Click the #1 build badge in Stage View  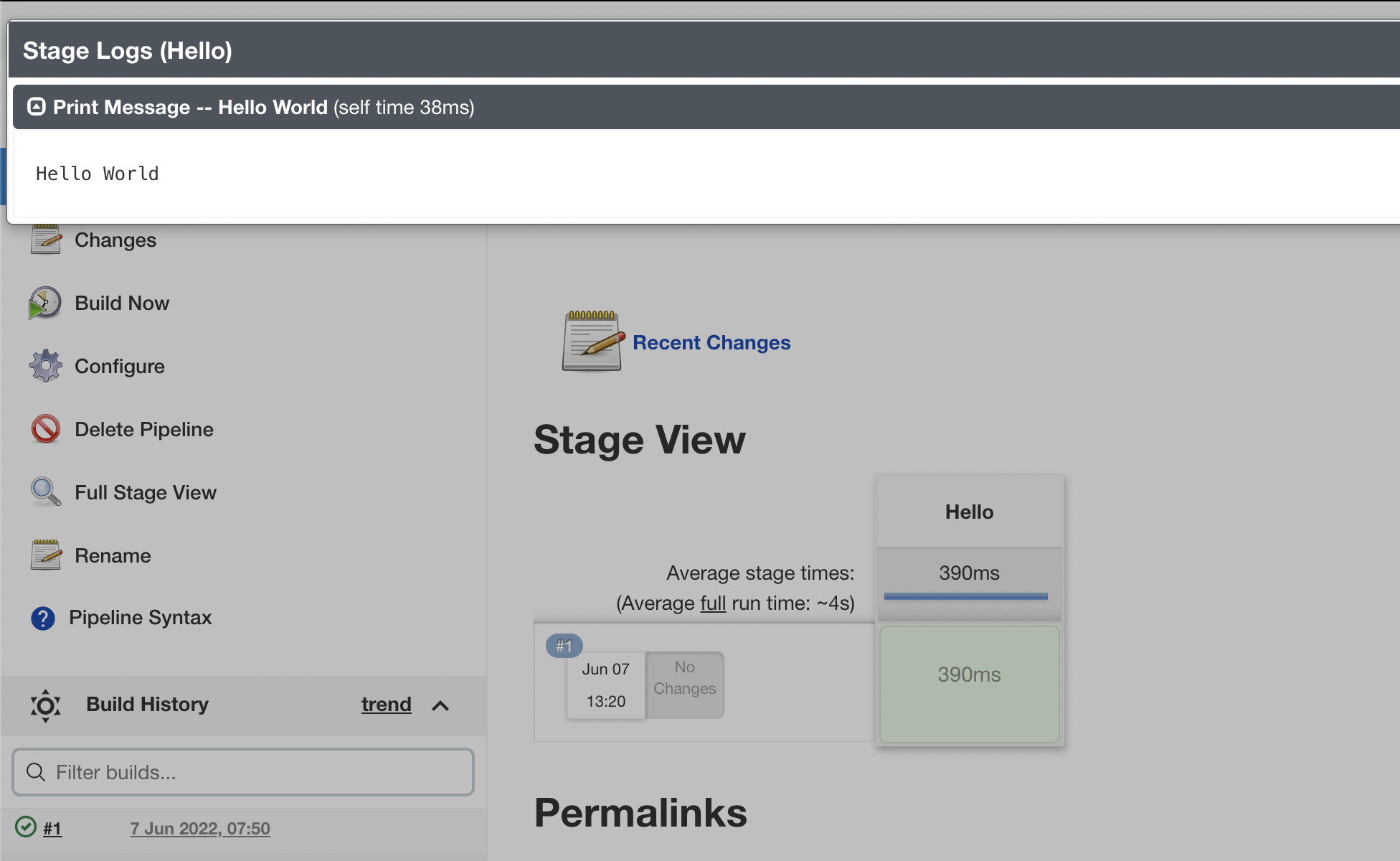[564, 646]
